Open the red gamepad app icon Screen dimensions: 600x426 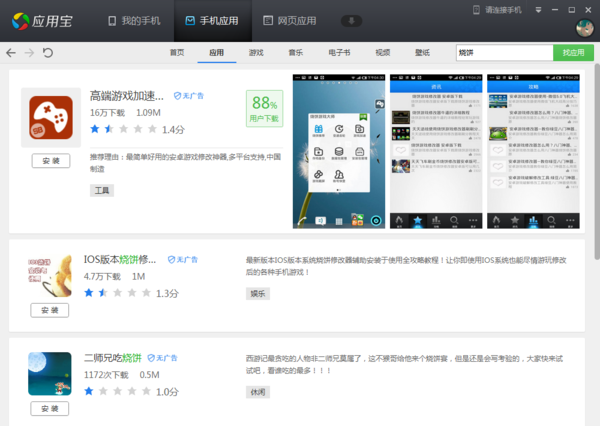(x=51, y=118)
